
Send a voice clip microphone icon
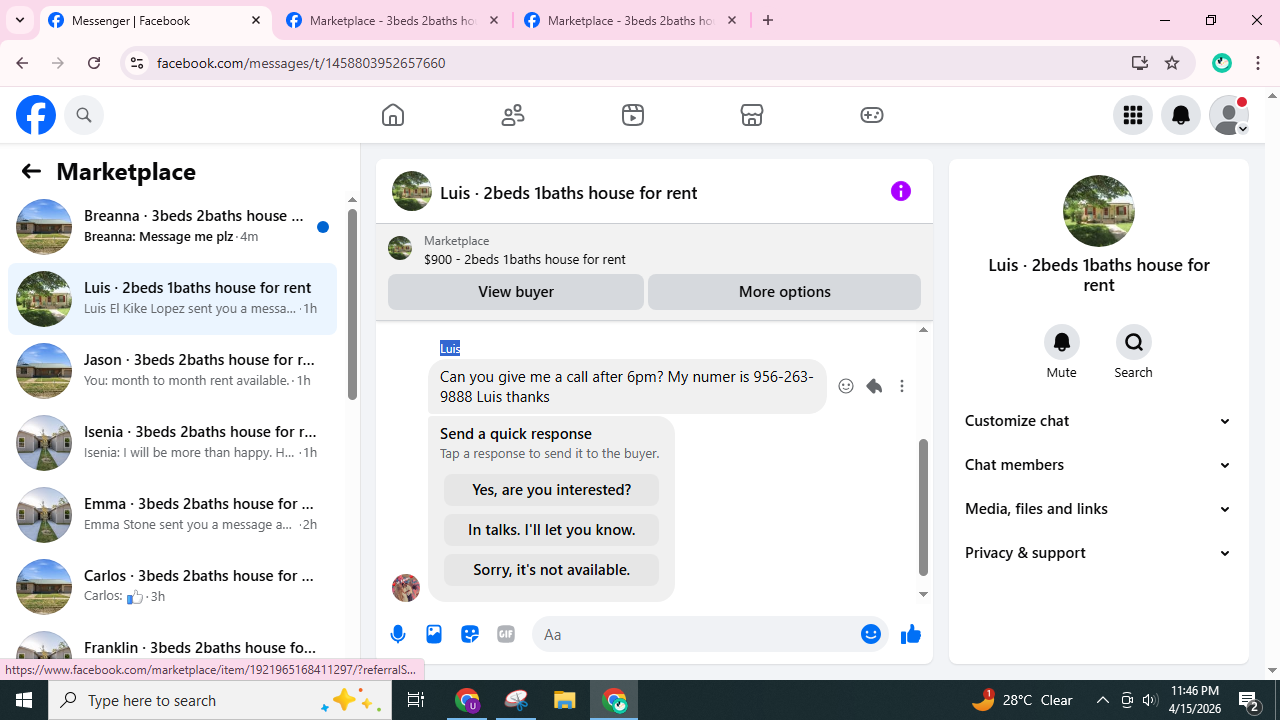[x=398, y=634]
